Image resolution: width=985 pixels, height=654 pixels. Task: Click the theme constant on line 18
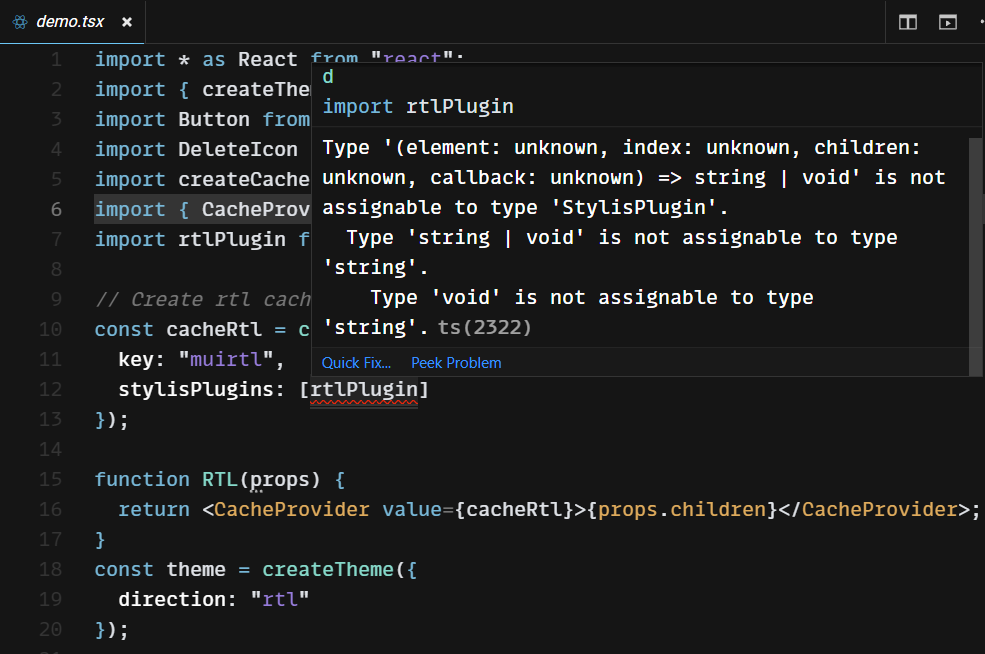(x=196, y=570)
